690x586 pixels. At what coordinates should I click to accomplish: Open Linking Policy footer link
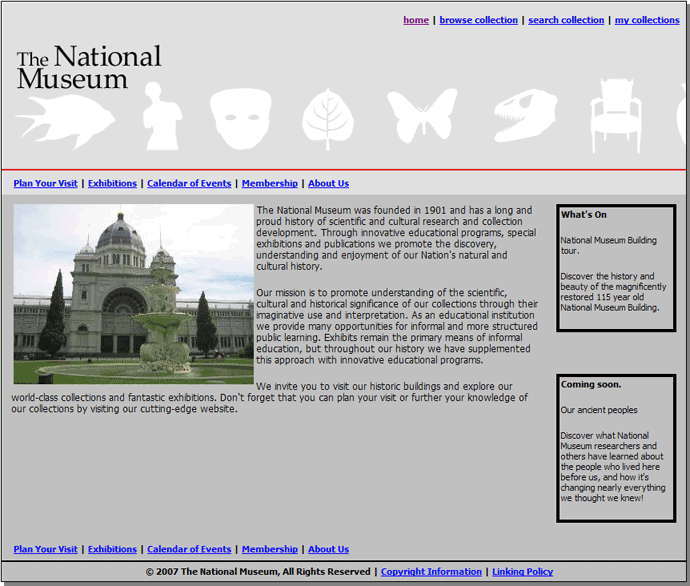pos(522,572)
